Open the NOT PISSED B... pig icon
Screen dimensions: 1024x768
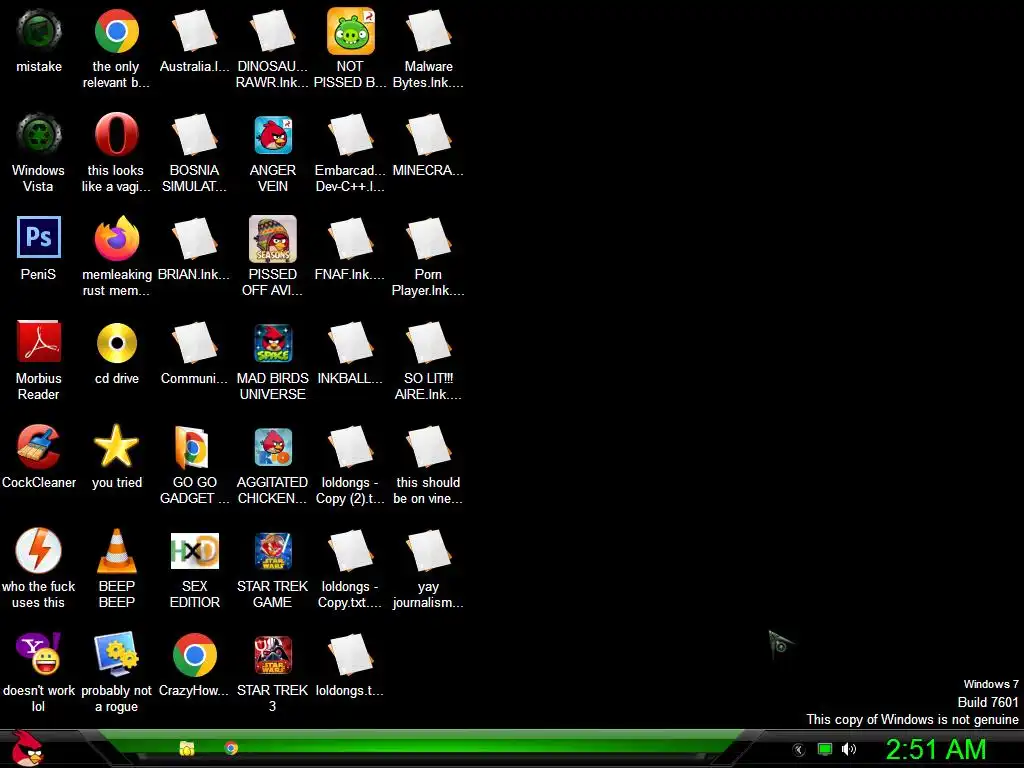[x=351, y=31]
